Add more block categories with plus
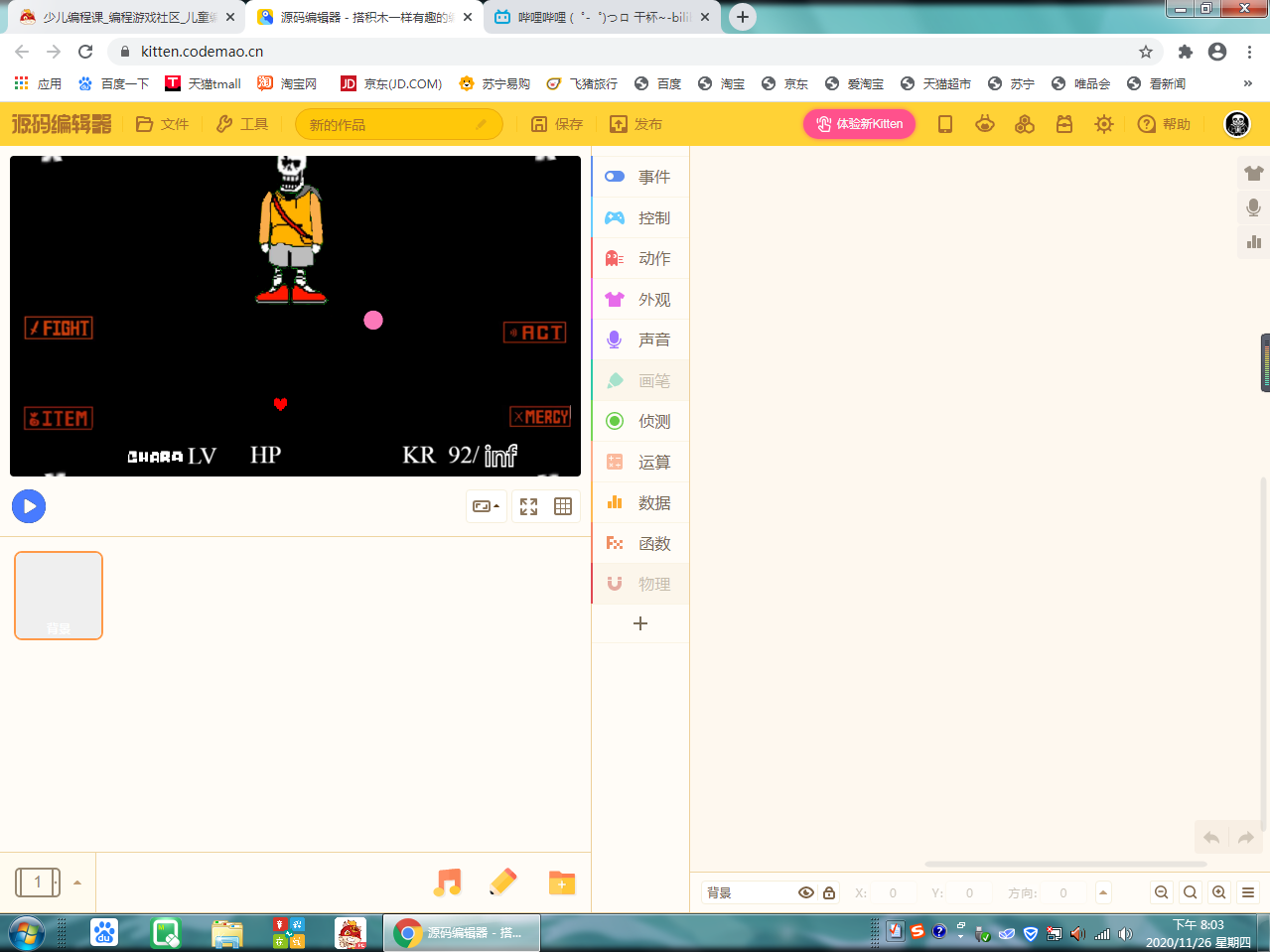1270x952 pixels. tap(640, 623)
